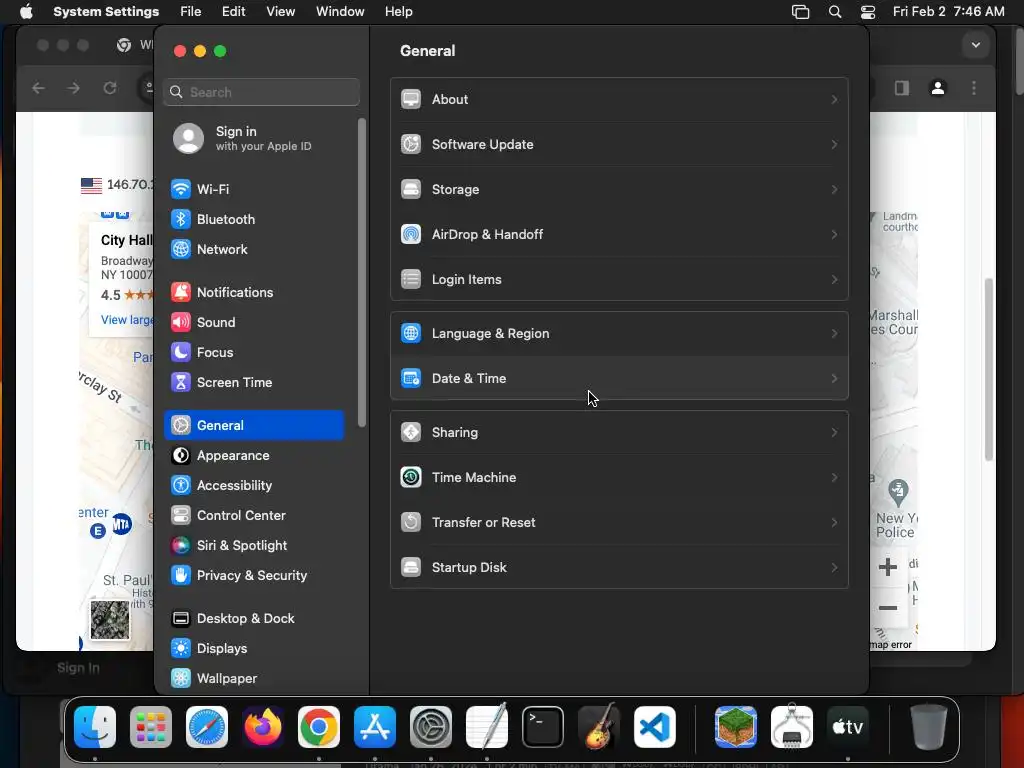Click the System Settings sidebar scrollbar
This screenshot has width=1024, height=768.
(x=362, y=273)
